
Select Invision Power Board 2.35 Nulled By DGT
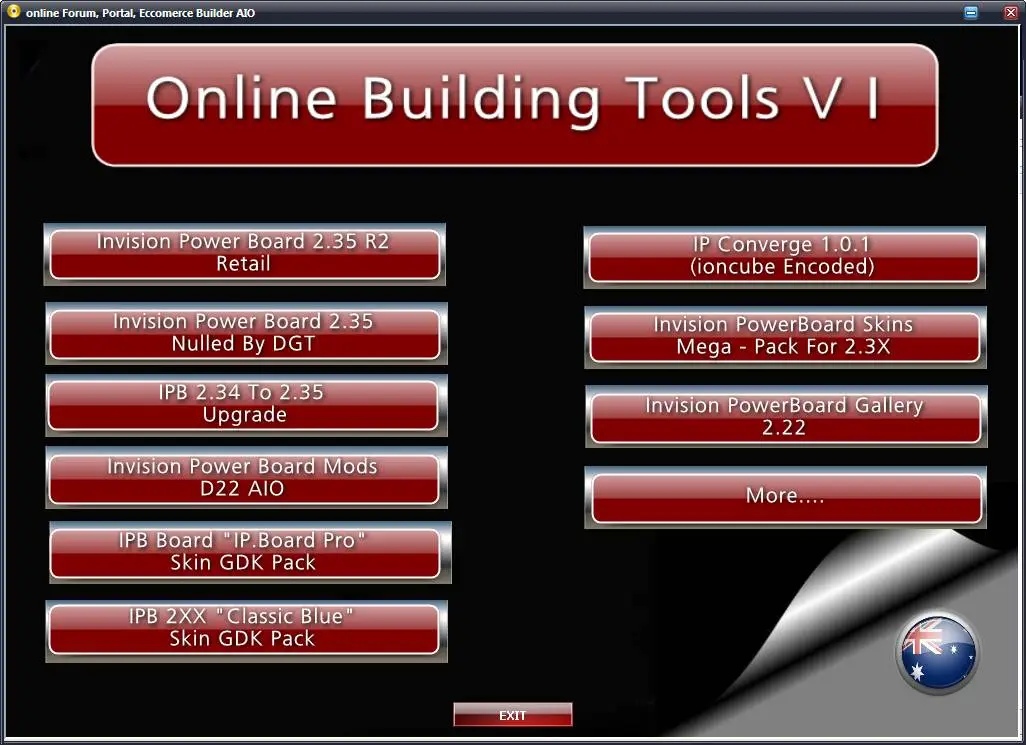coord(246,334)
